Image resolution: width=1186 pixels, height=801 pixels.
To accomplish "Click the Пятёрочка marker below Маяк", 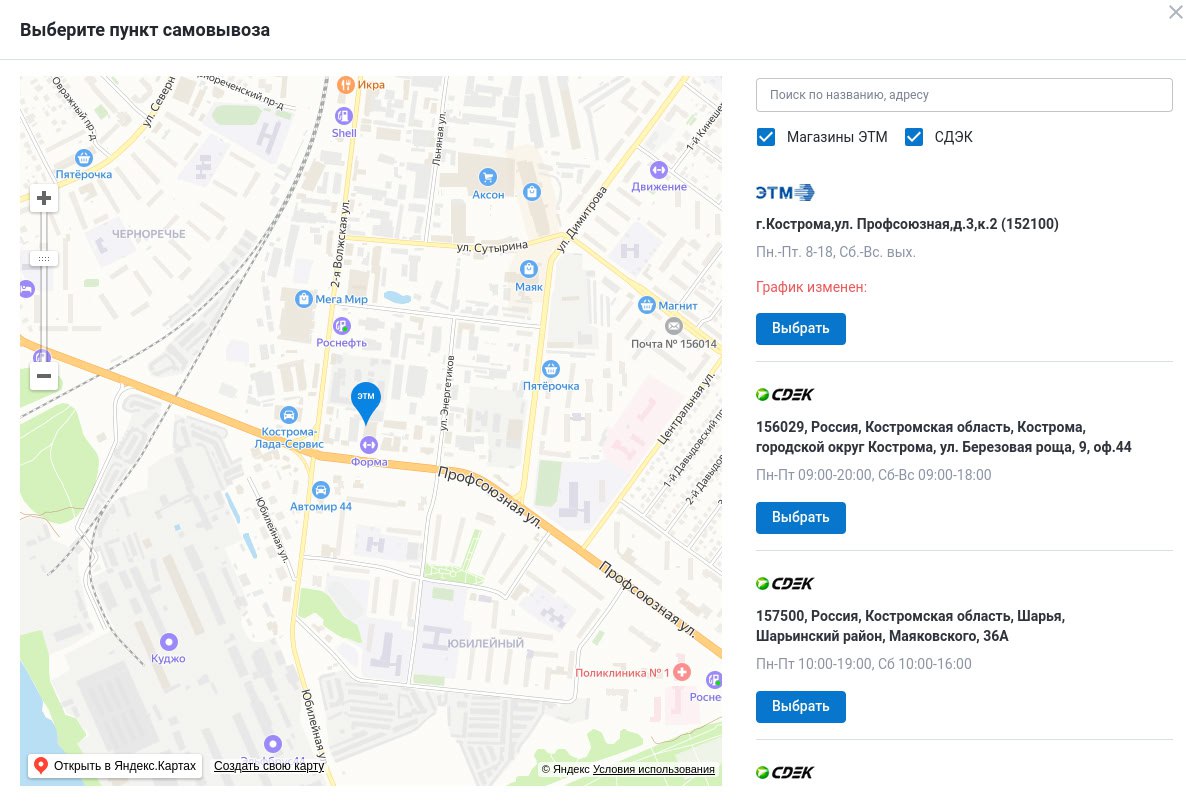I will click(x=551, y=369).
